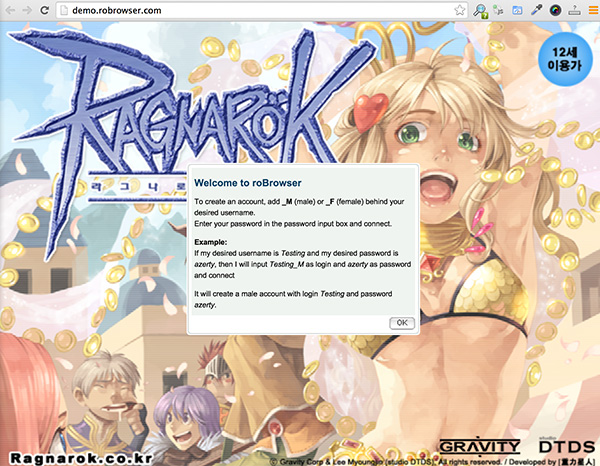Click the Welcome to roBrowser heading
Viewport: 600px width, 466px height.
[248, 183]
